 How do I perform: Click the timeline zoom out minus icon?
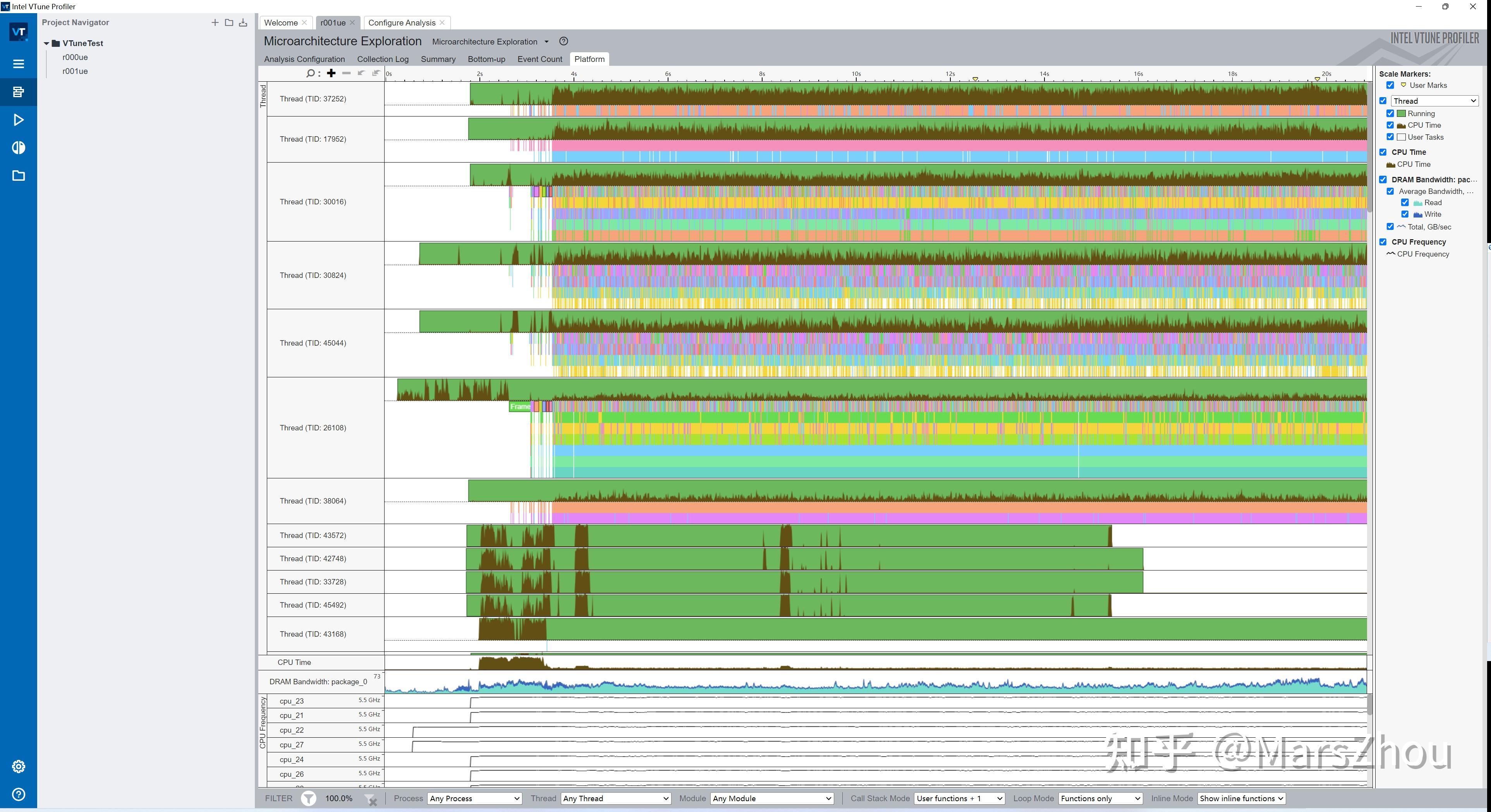coord(346,73)
